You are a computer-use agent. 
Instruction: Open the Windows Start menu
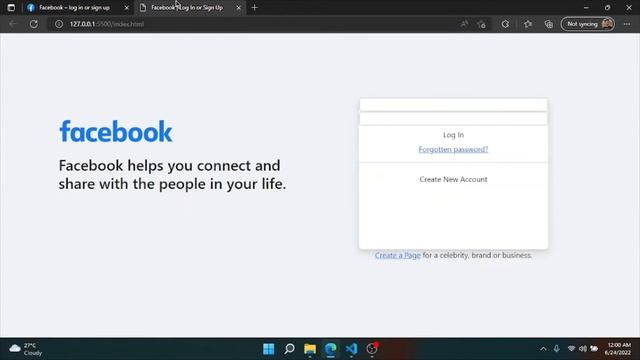[269, 349]
